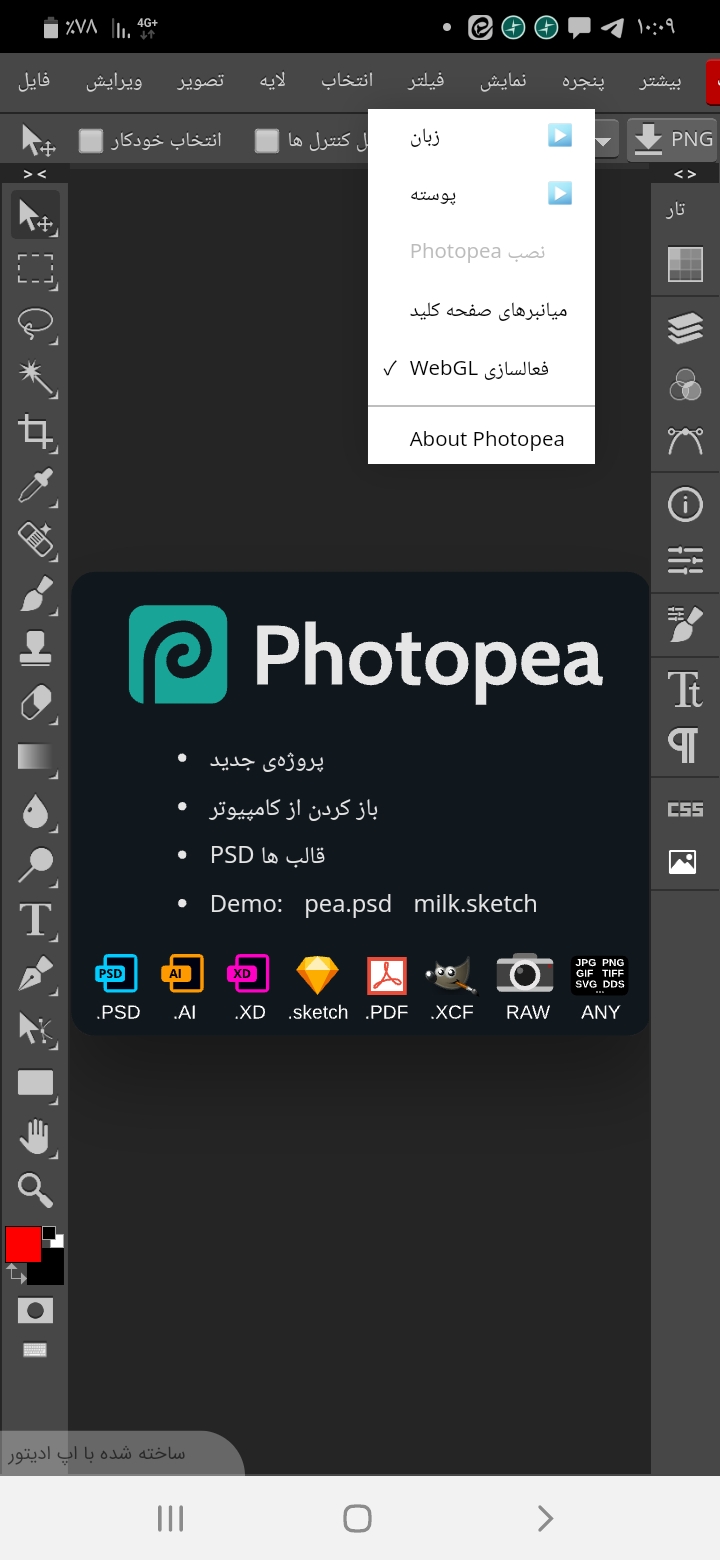Enable the انتخاب خودکار checkbox
Image resolution: width=720 pixels, height=1560 pixels.
pyautogui.click(x=91, y=141)
